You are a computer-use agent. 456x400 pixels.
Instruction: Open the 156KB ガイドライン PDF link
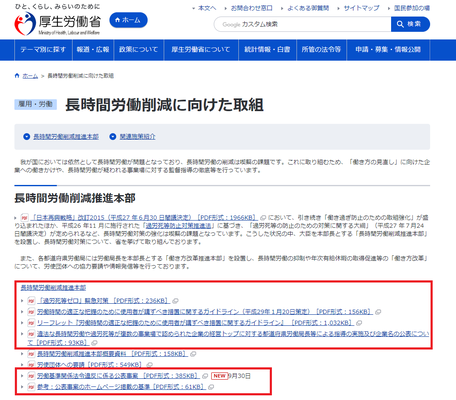coord(205,312)
